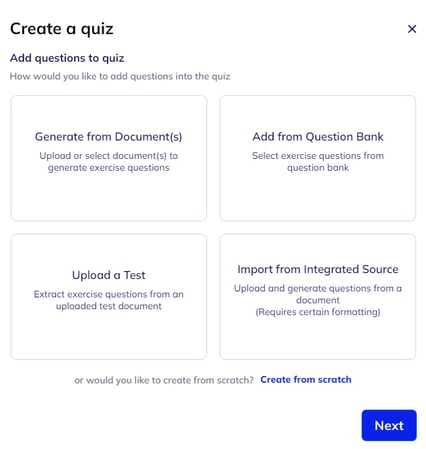Click 'Import from Integrated Source' heading text
The image size is (426, 449).
pyautogui.click(x=318, y=269)
